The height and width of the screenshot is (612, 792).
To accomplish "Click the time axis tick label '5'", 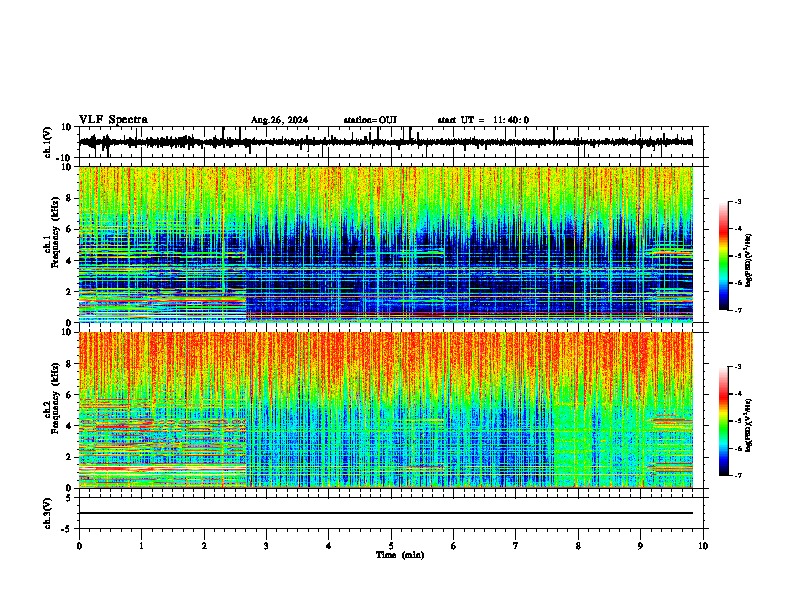I will 391,546.
